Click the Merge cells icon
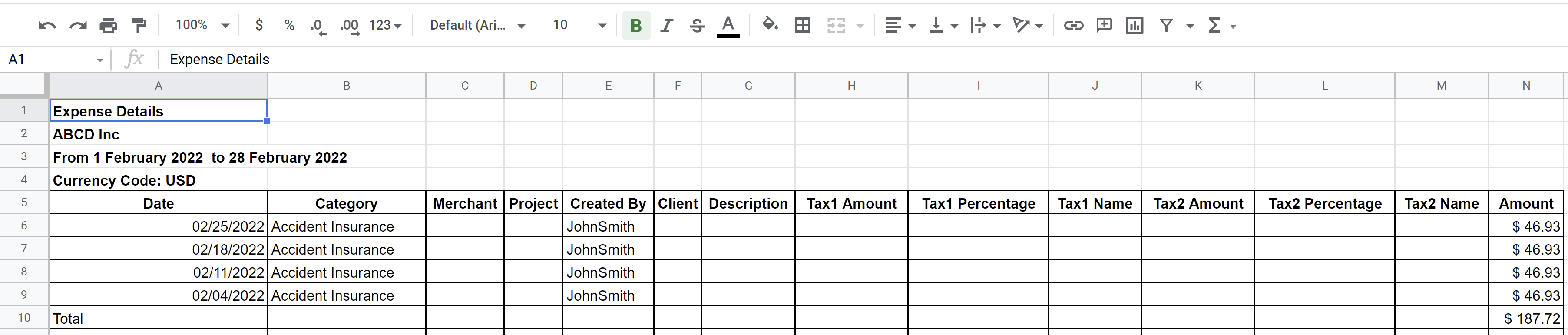 coord(837,26)
